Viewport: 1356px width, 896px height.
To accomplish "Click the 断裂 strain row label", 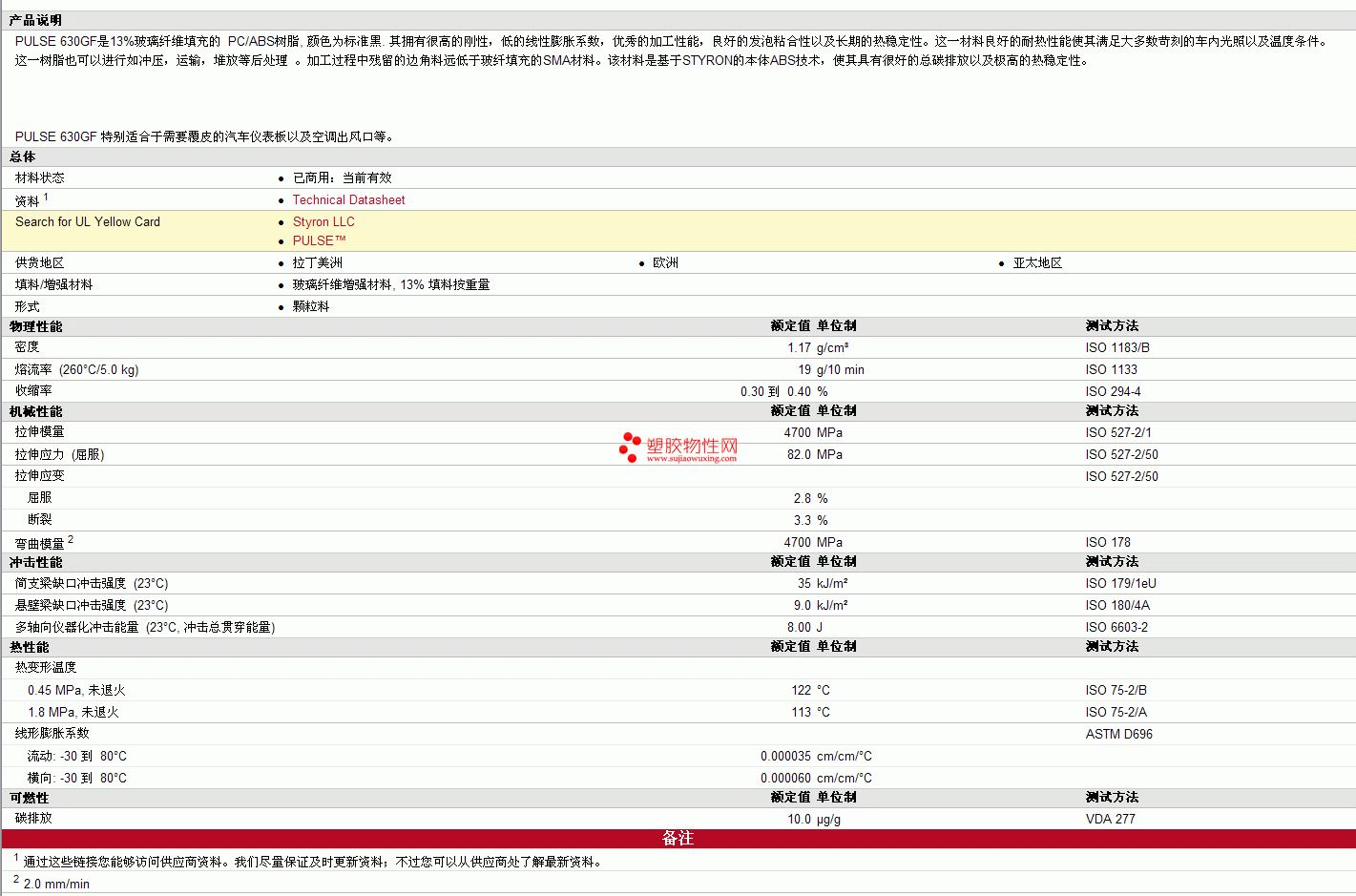I will (40, 520).
